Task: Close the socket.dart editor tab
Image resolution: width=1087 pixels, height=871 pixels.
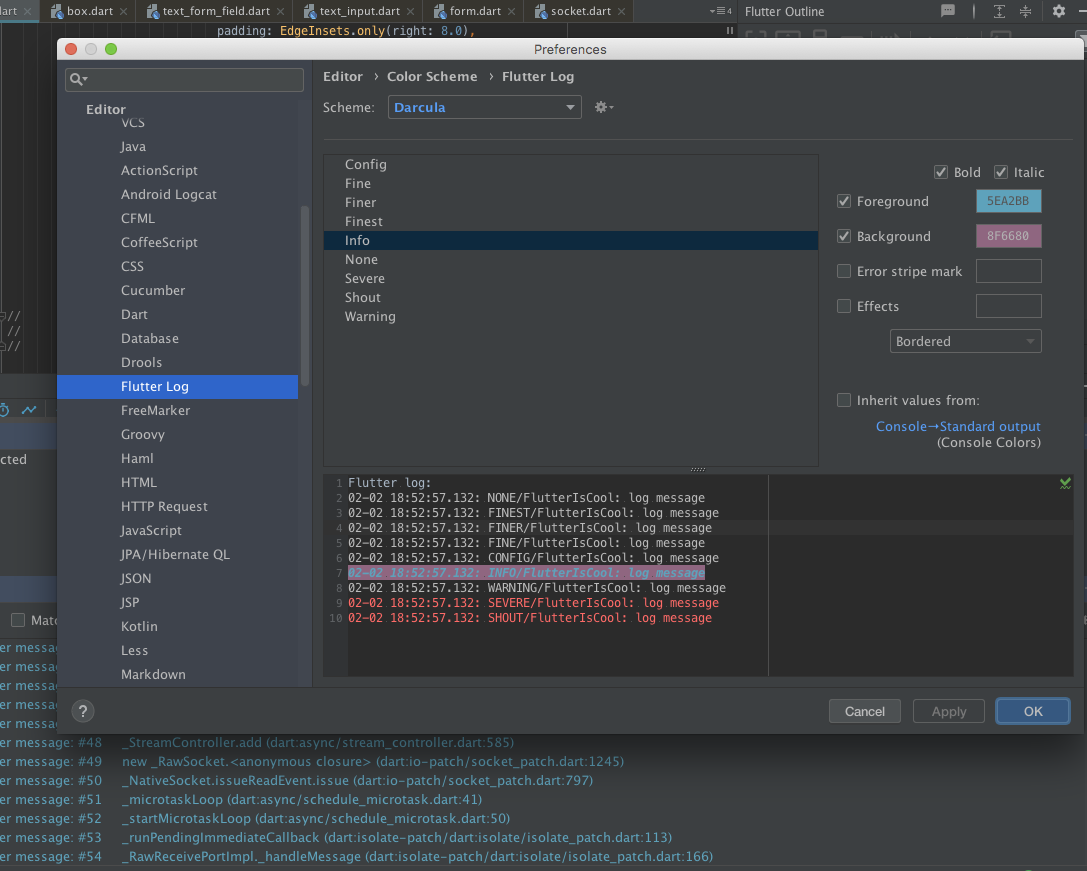Action: [x=621, y=11]
